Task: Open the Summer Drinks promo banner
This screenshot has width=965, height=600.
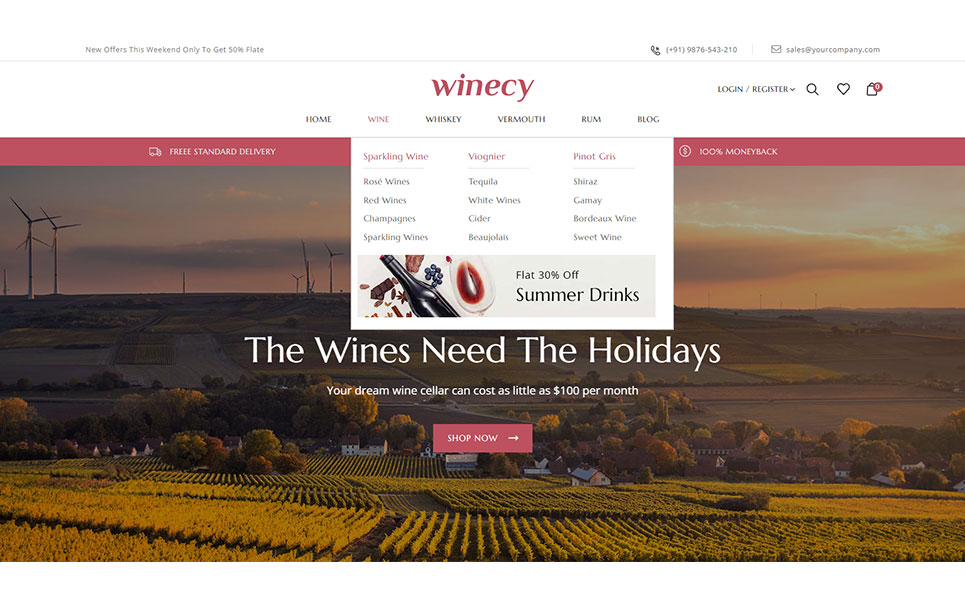Action: [x=507, y=286]
